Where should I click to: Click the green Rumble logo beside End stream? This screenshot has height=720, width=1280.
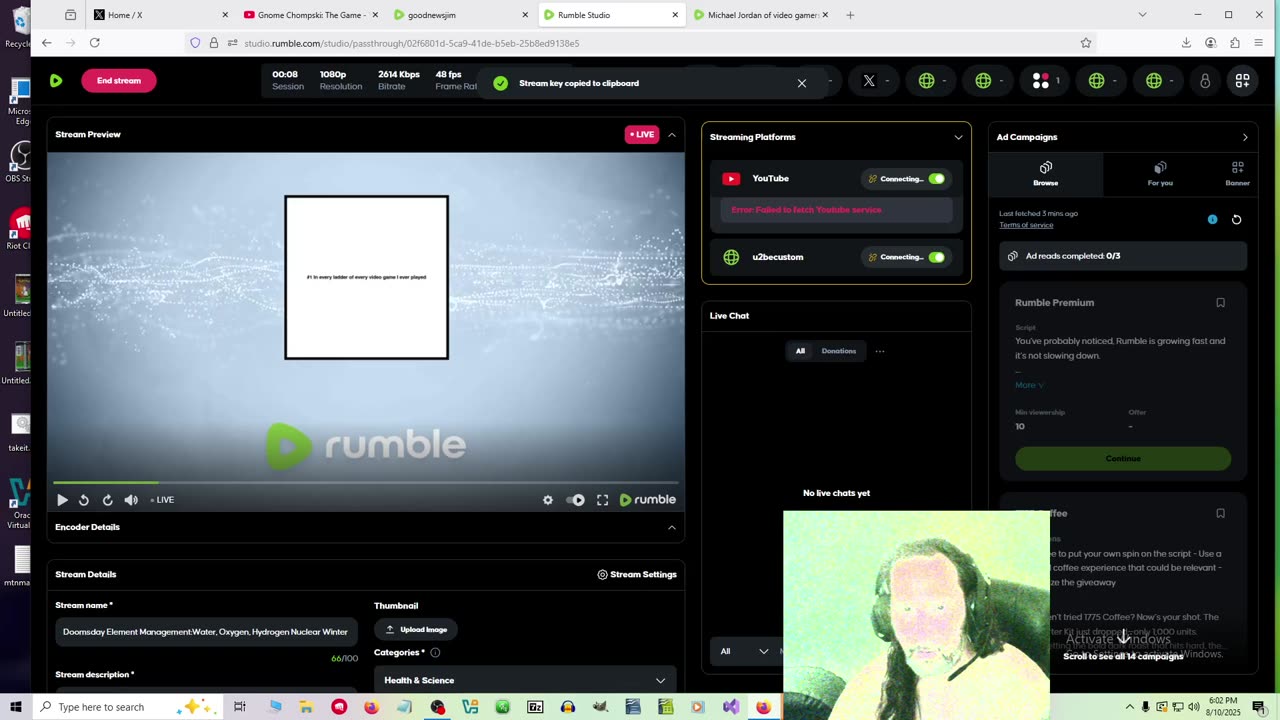coord(56,81)
